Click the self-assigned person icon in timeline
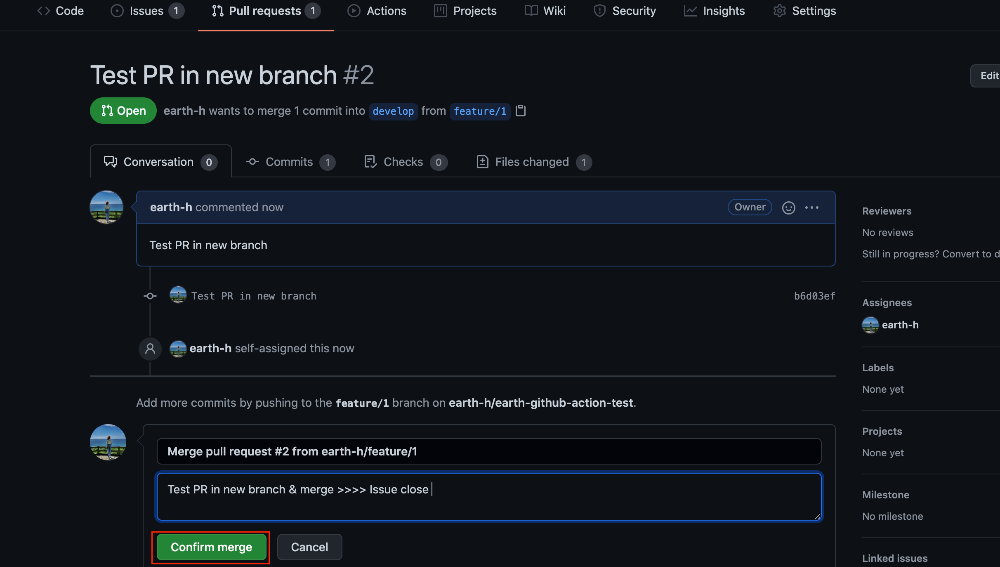1000x567 pixels. 150,348
